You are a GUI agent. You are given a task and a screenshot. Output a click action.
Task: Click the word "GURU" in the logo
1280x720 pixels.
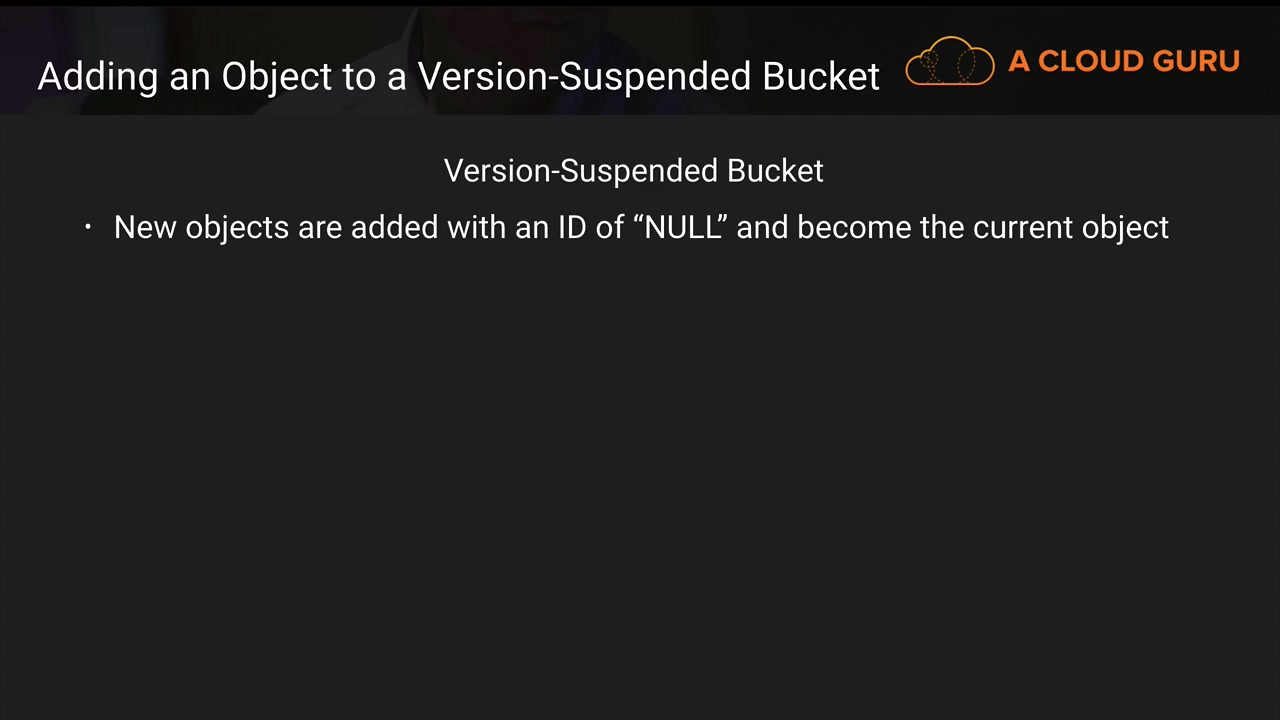pos(1196,62)
